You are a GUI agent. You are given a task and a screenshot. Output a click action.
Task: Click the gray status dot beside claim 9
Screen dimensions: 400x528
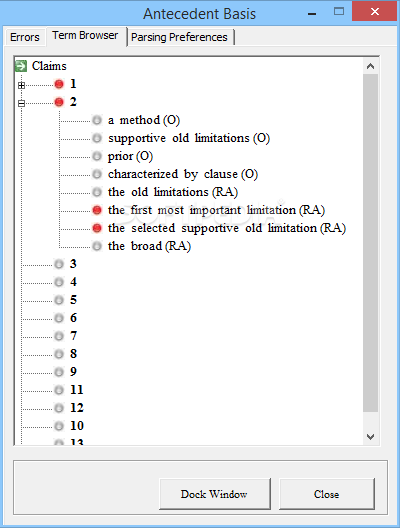point(59,372)
